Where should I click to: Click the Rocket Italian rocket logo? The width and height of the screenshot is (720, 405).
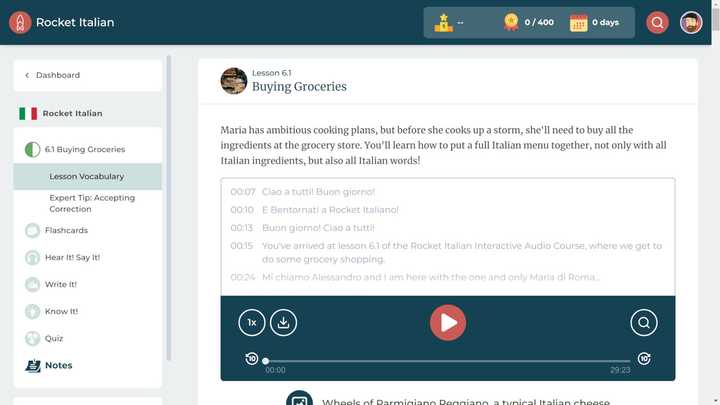(x=20, y=22)
